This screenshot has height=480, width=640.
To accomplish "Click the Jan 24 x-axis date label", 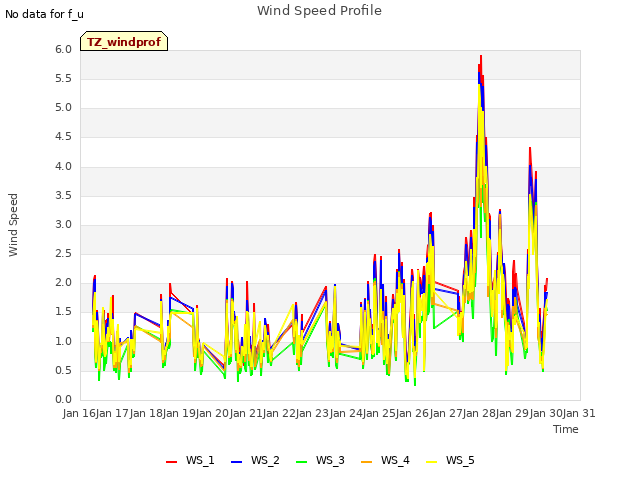I will click(346, 413).
